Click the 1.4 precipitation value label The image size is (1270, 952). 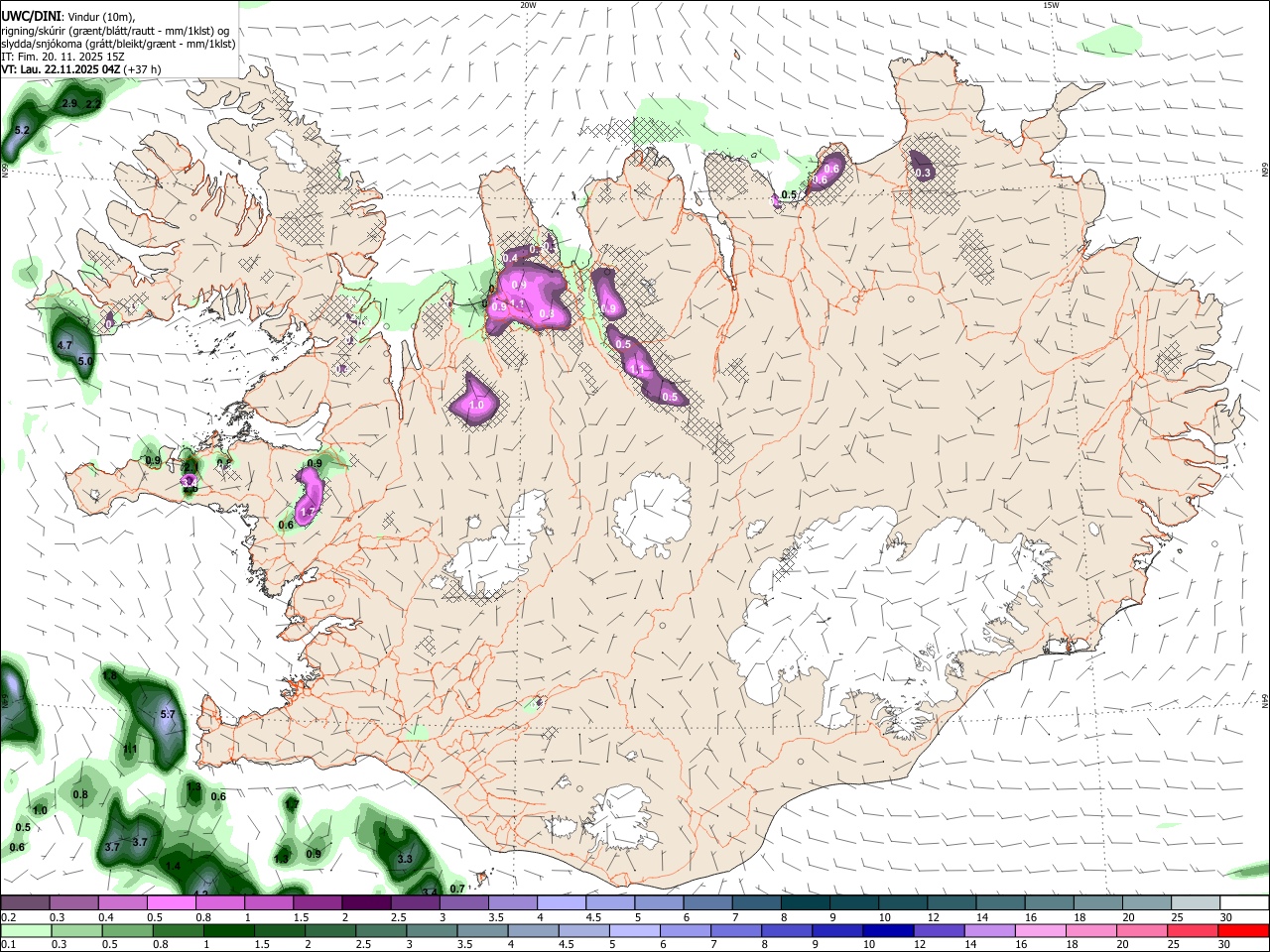click(x=174, y=867)
